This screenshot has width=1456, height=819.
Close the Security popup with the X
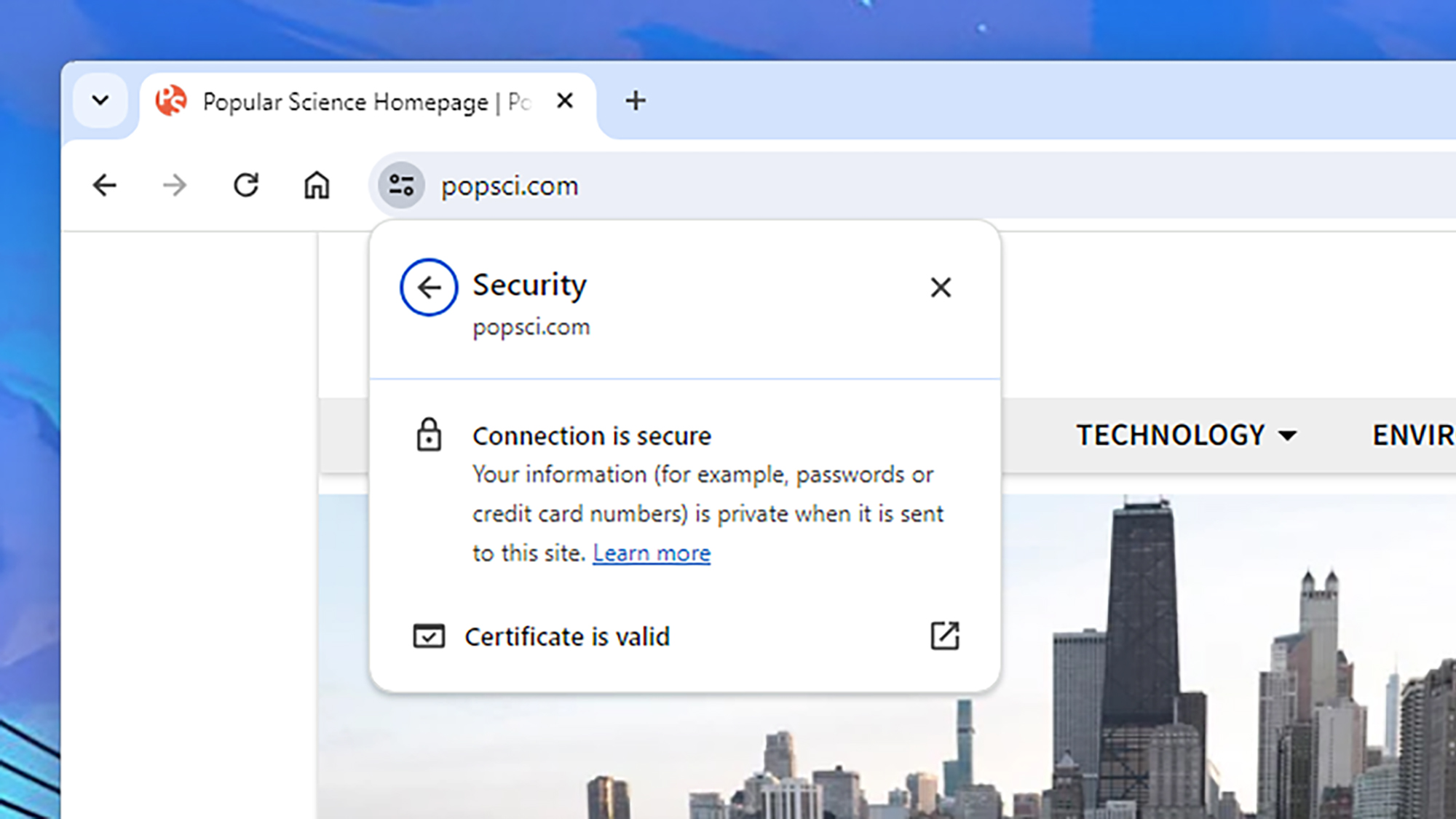point(941,288)
